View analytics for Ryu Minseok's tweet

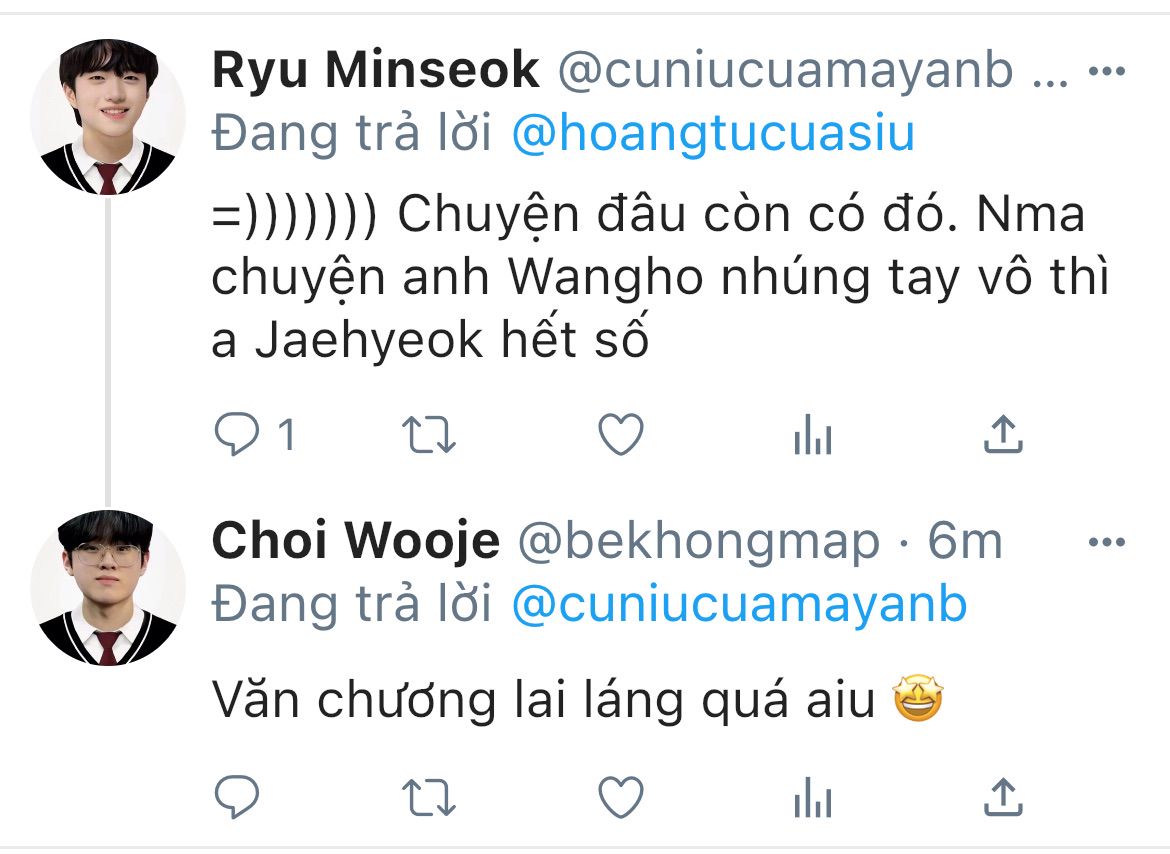coord(813,434)
